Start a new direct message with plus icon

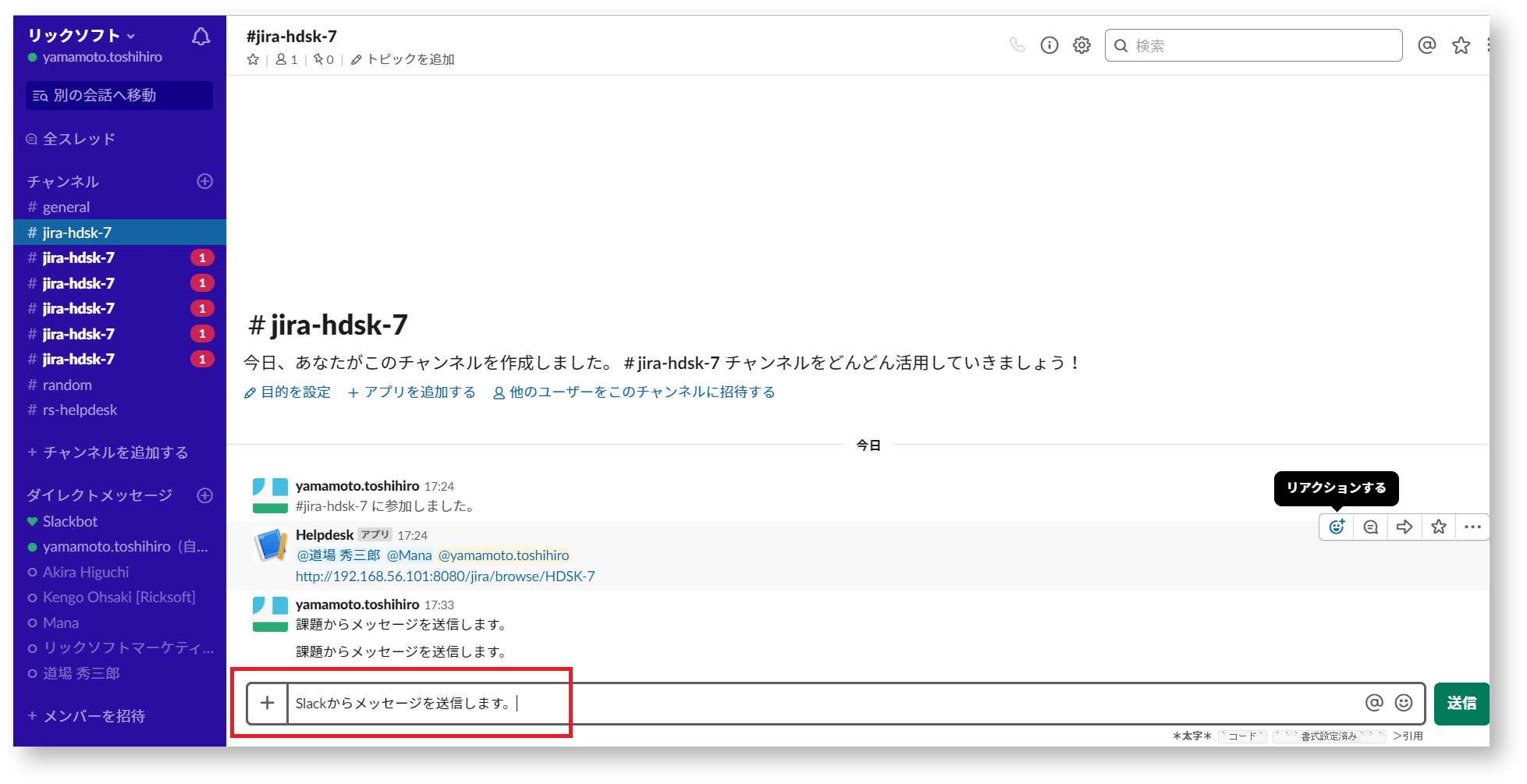click(205, 495)
